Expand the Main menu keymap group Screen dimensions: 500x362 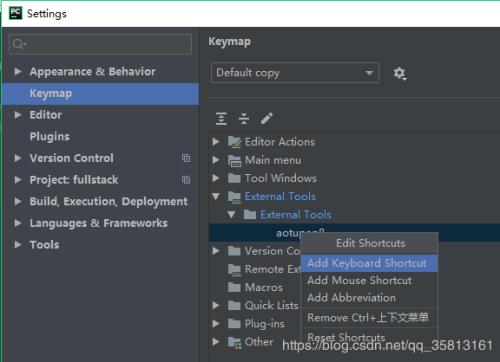(x=216, y=160)
